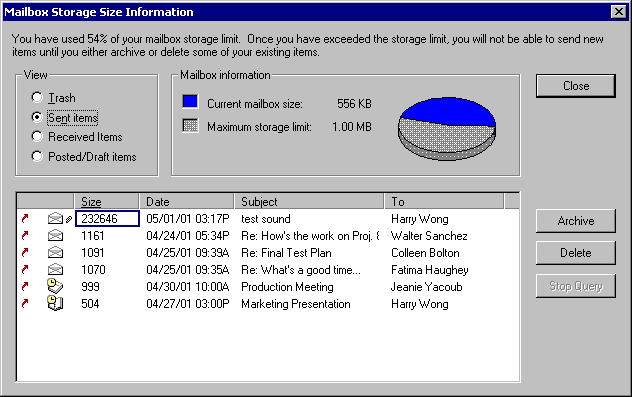Click the red sent arrow on the test sound row
The height and width of the screenshot is (397, 632).
25,219
